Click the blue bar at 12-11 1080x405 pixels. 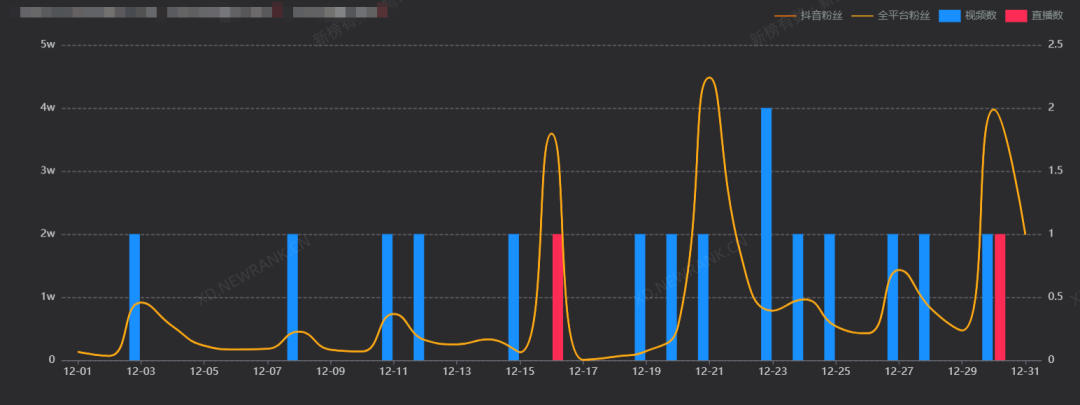387,297
